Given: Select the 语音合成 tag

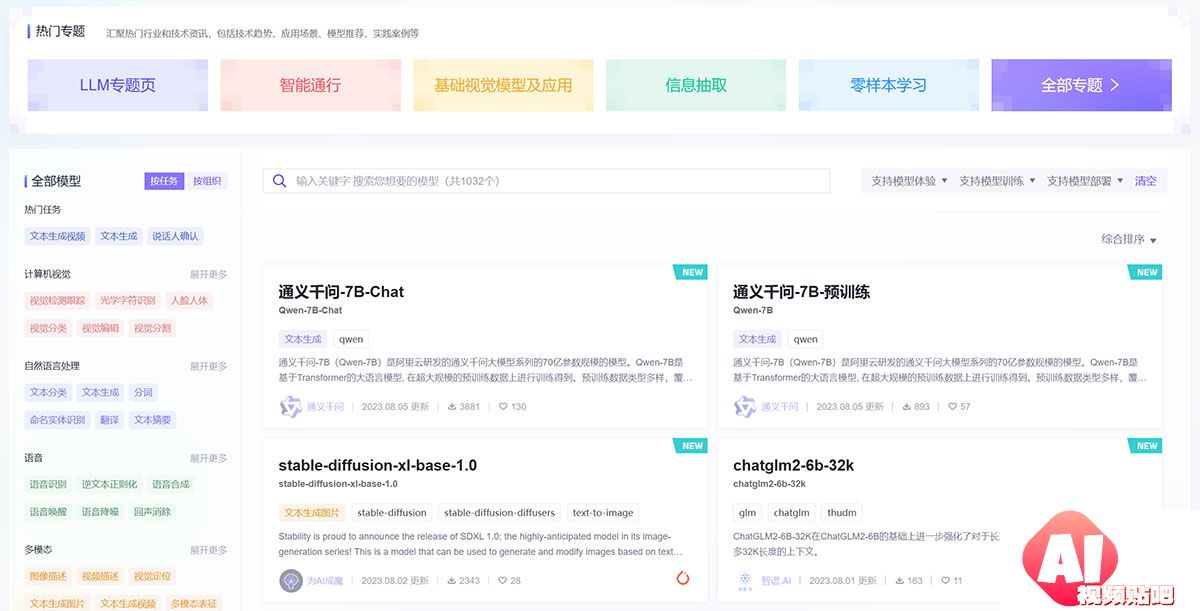Looking at the screenshot, I should (171, 484).
